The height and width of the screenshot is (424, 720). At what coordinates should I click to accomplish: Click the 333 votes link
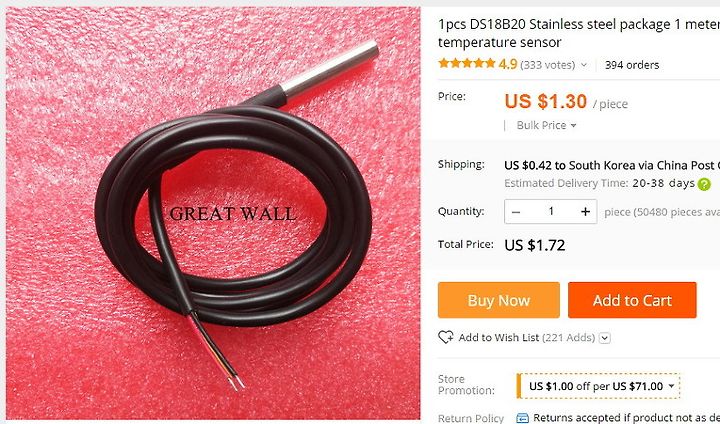547,65
